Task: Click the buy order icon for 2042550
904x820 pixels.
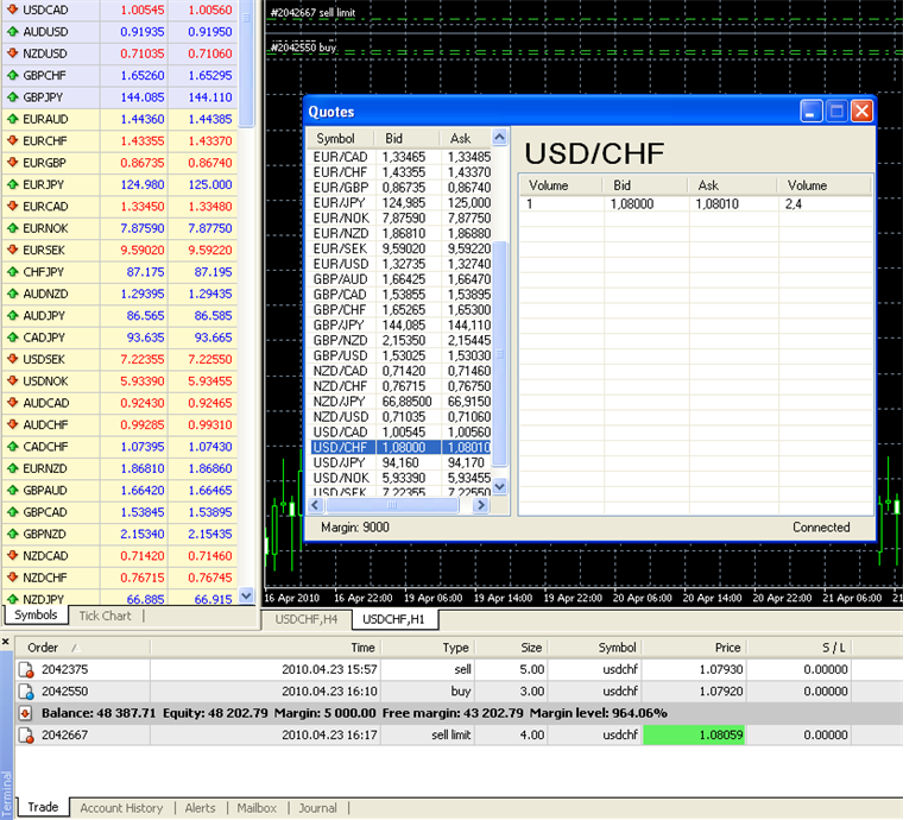Action: coord(26,692)
